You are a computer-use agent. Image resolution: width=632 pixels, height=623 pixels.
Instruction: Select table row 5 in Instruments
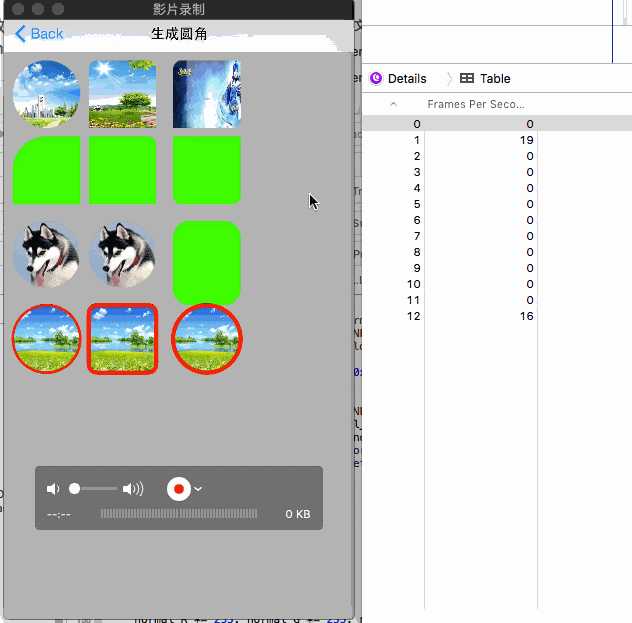497,204
